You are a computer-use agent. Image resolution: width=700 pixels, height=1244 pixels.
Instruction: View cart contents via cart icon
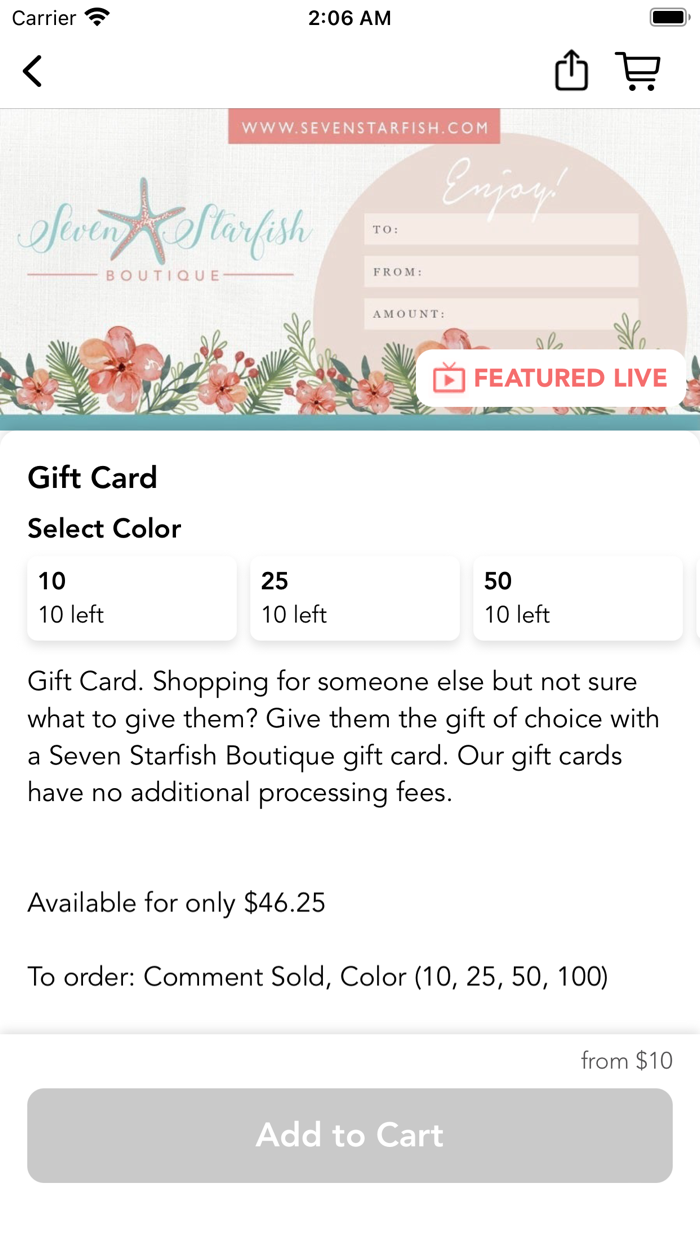(x=639, y=71)
